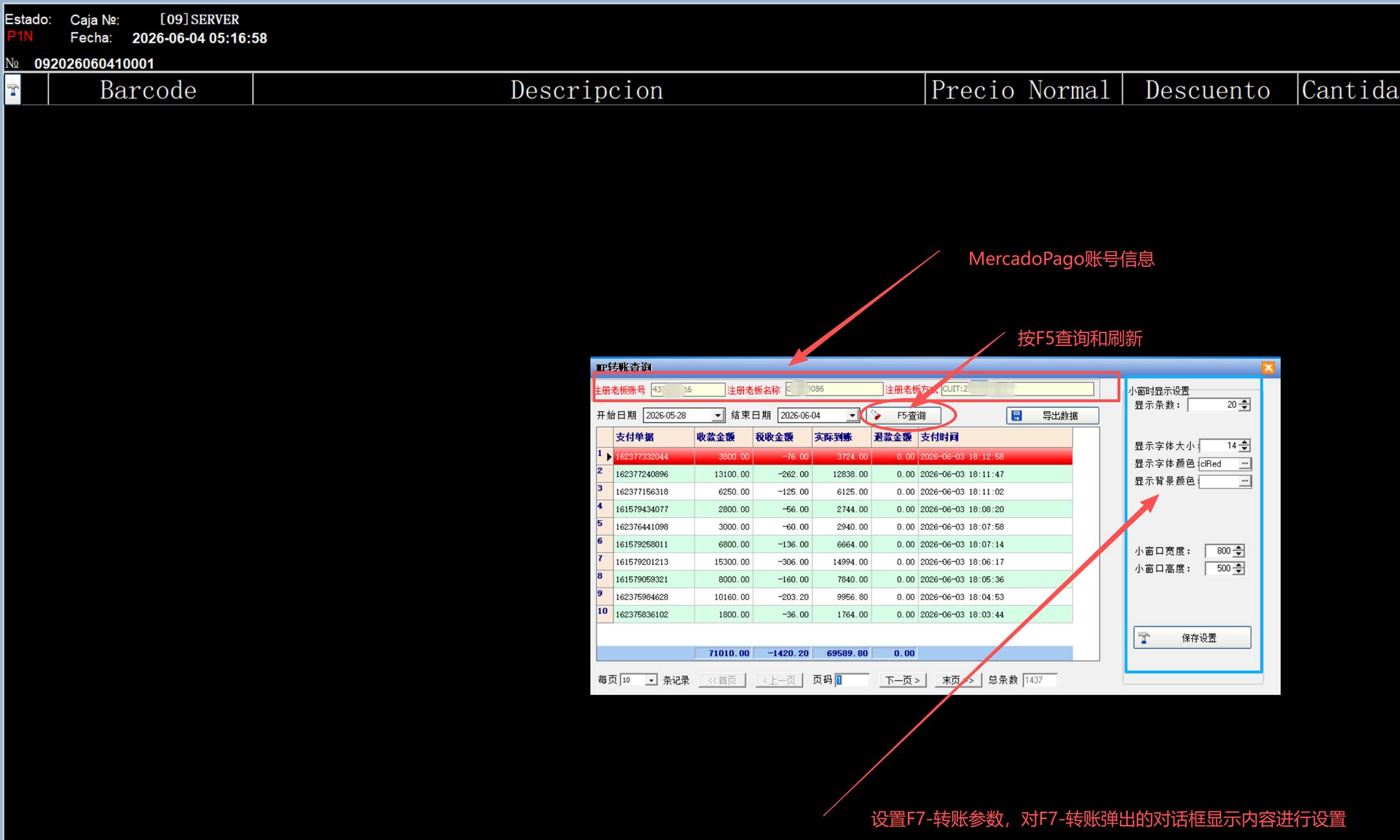Click the 页码 page number field
1400x840 pixels.
click(852, 680)
